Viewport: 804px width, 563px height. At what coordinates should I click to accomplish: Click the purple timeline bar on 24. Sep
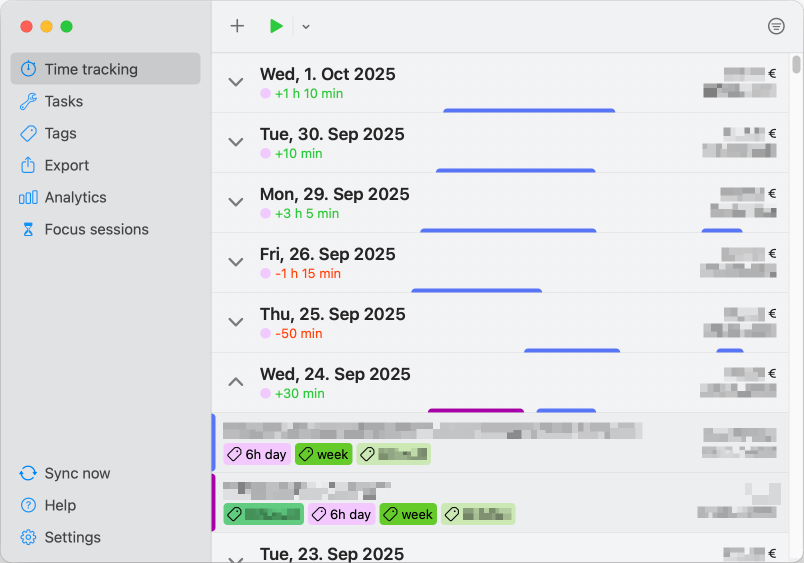click(476, 410)
